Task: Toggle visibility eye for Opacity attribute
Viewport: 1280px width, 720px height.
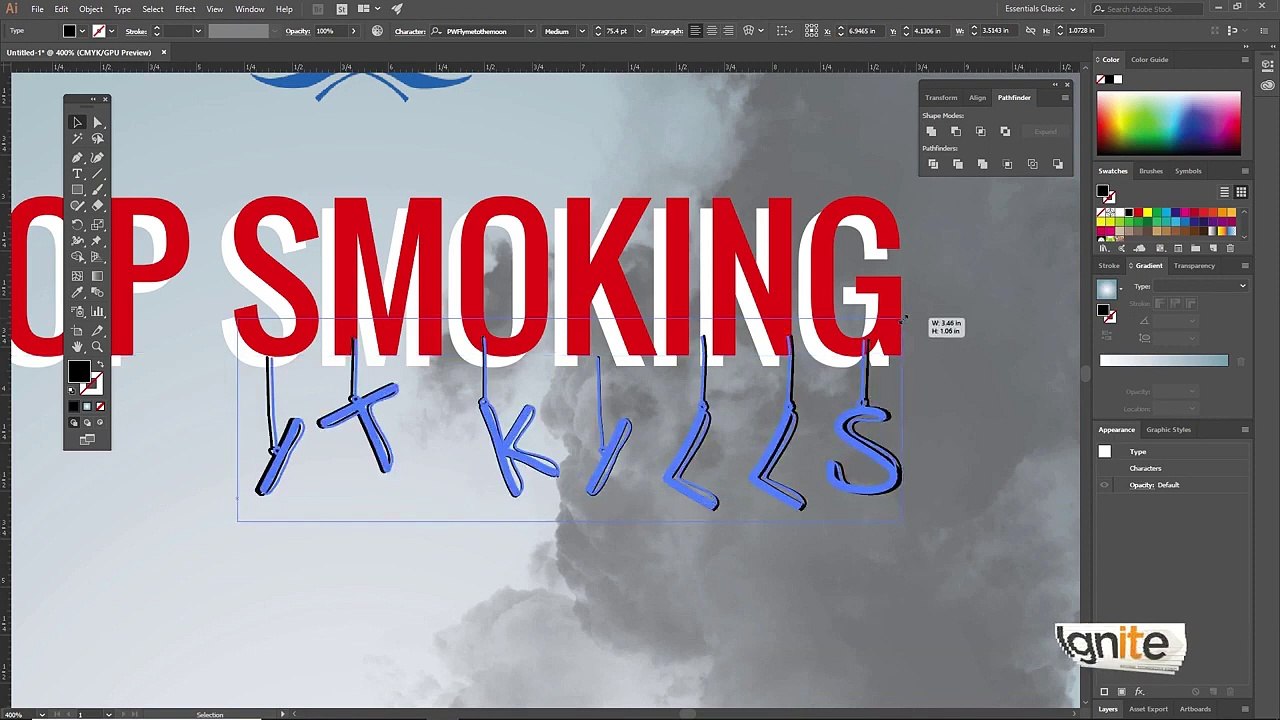Action: (x=1105, y=485)
